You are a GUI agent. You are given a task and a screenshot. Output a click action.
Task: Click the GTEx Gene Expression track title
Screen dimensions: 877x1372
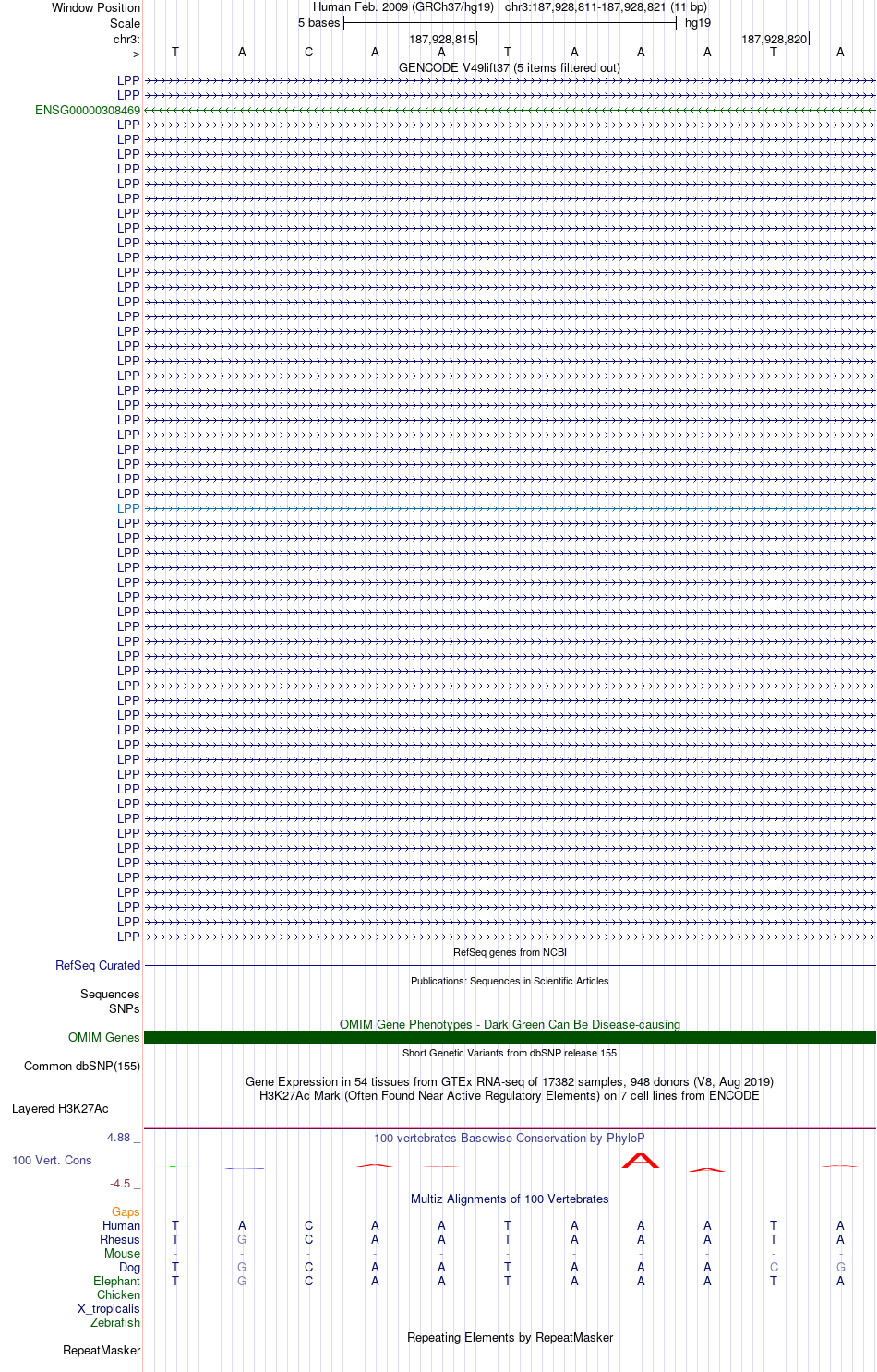[510, 1082]
